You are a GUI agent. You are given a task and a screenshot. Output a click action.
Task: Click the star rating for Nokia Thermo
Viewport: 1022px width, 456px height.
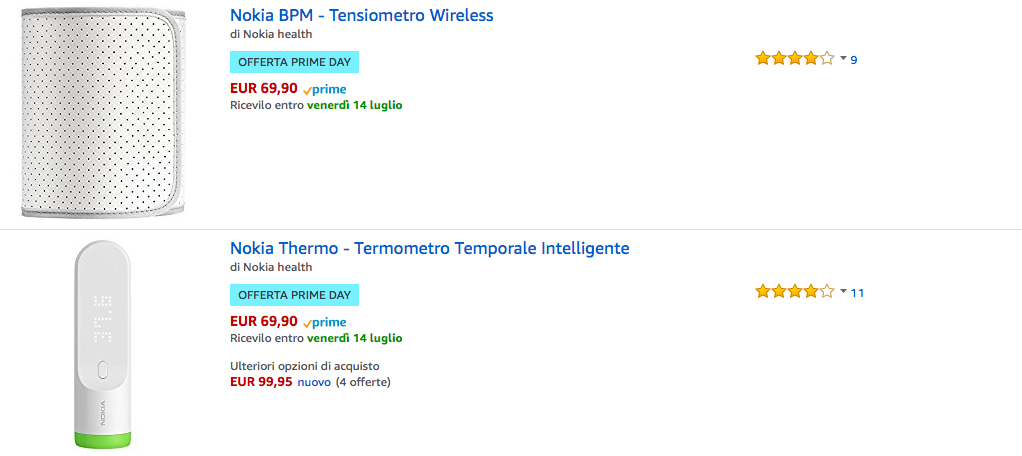click(794, 292)
